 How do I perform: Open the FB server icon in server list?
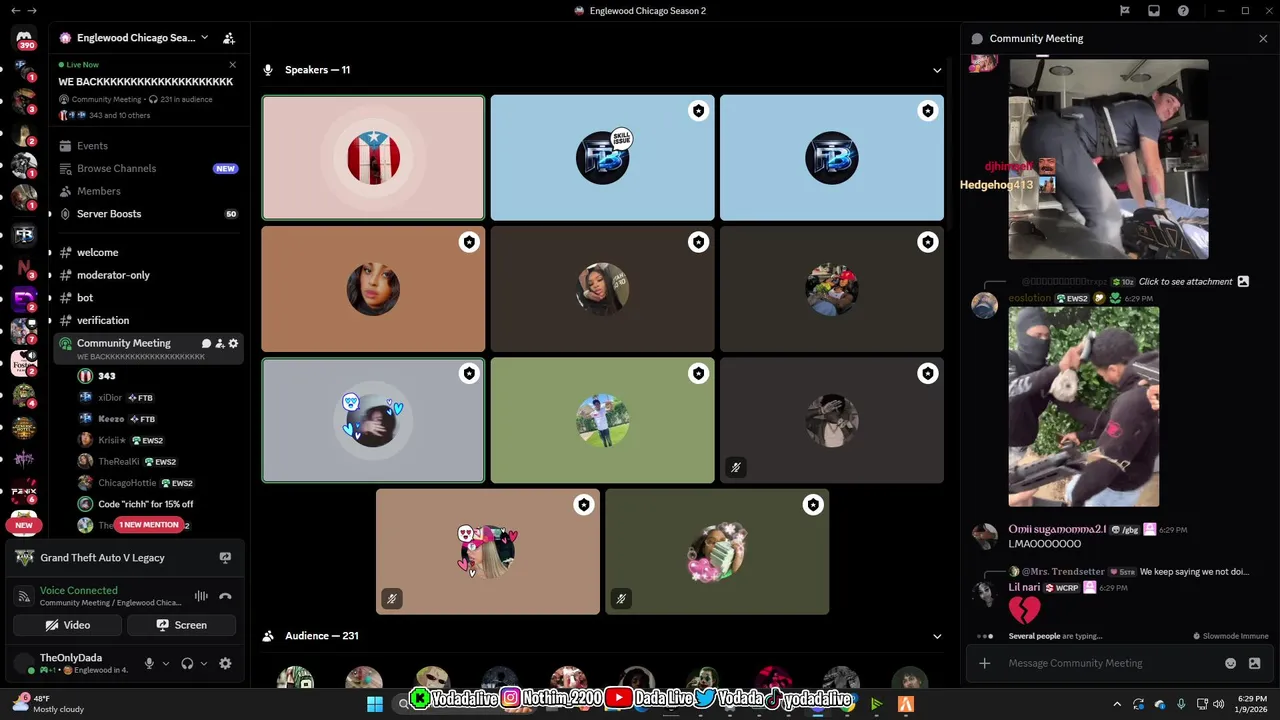[x=24, y=235]
